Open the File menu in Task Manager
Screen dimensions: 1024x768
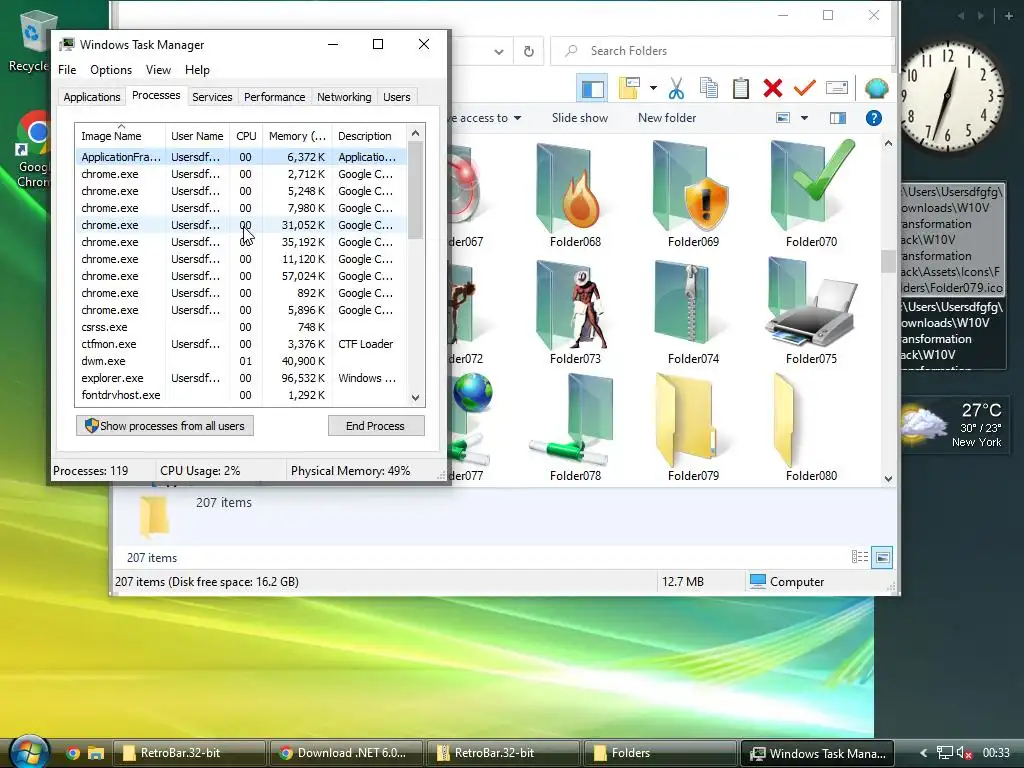[x=67, y=70]
